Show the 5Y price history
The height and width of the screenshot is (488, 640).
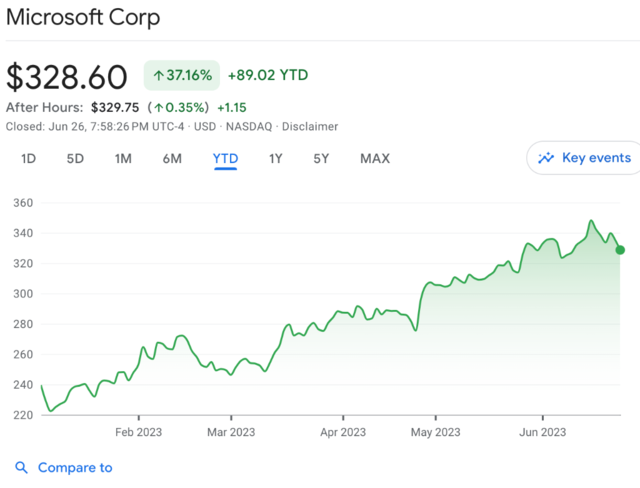[321, 159]
